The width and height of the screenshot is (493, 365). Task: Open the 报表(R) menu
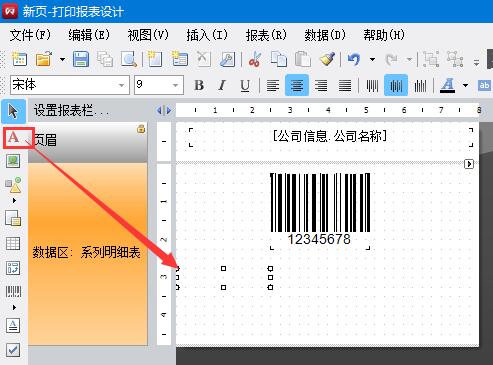click(266, 35)
